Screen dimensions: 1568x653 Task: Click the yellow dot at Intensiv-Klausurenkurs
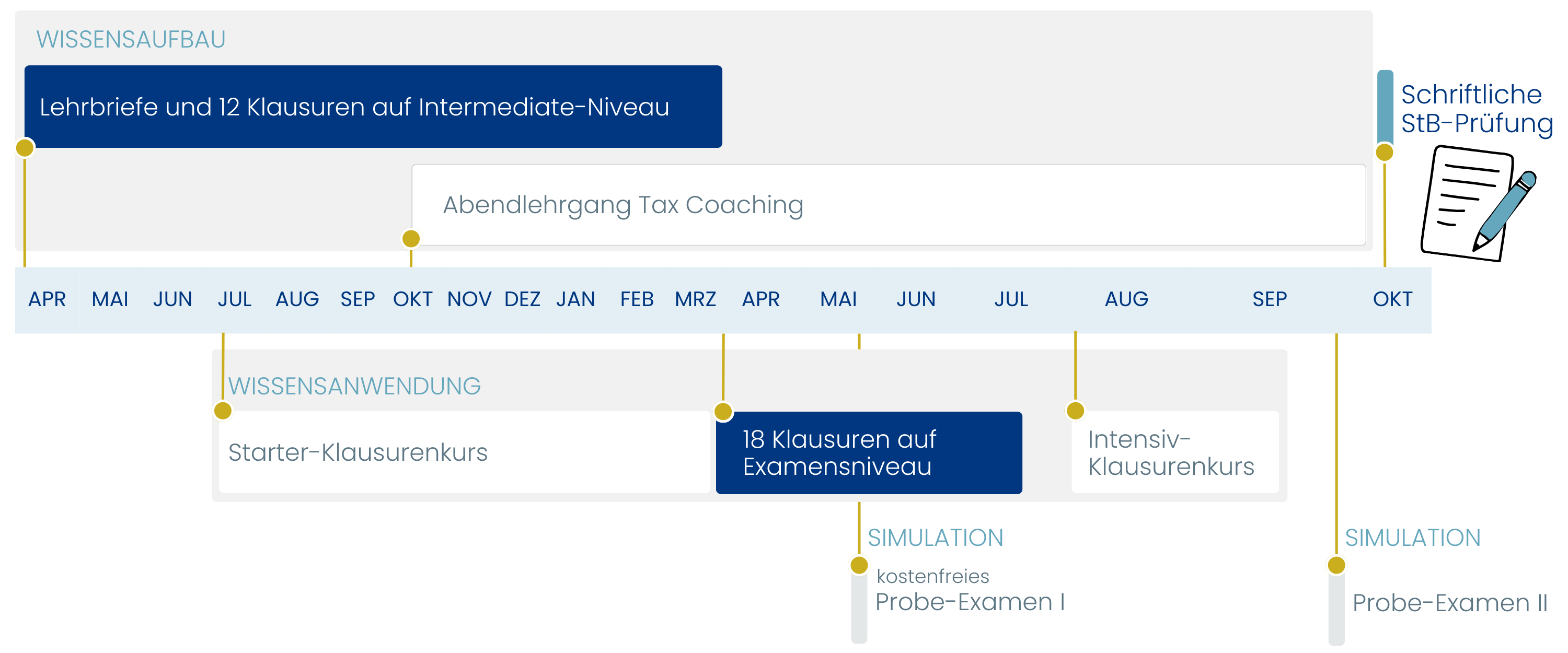pyautogui.click(x=1076, y=411)
